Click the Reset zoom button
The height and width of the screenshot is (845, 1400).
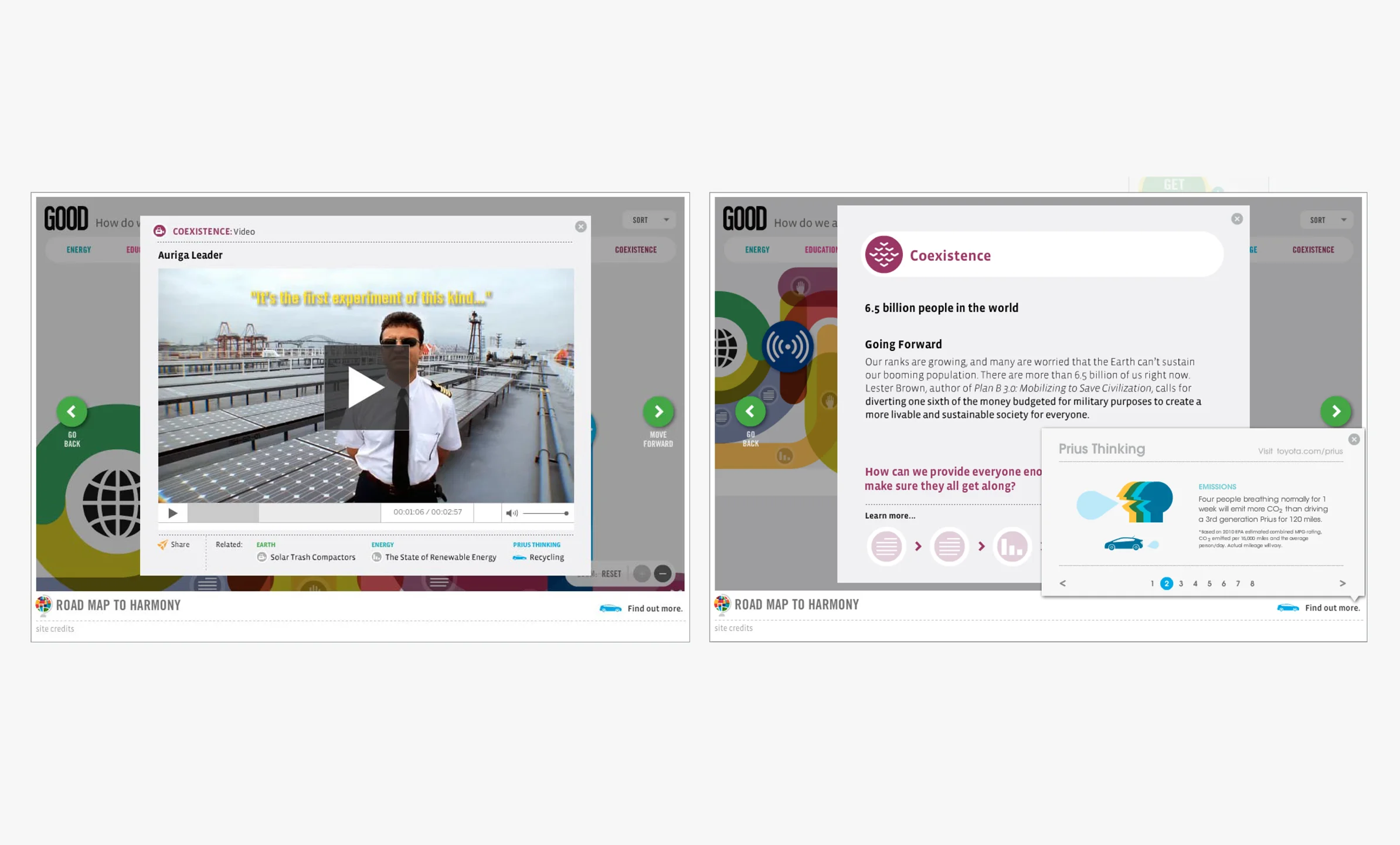(611, 574)
